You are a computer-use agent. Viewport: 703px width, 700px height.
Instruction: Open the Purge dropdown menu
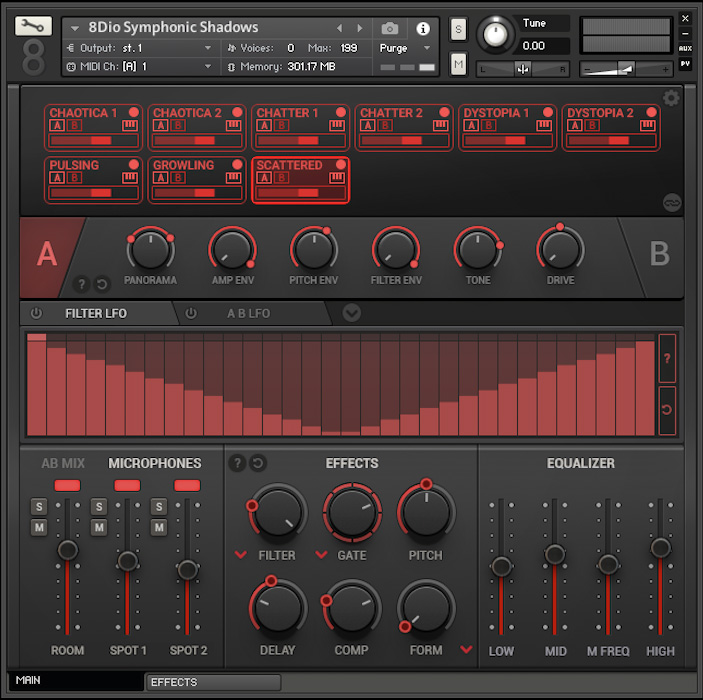[405, 48]
